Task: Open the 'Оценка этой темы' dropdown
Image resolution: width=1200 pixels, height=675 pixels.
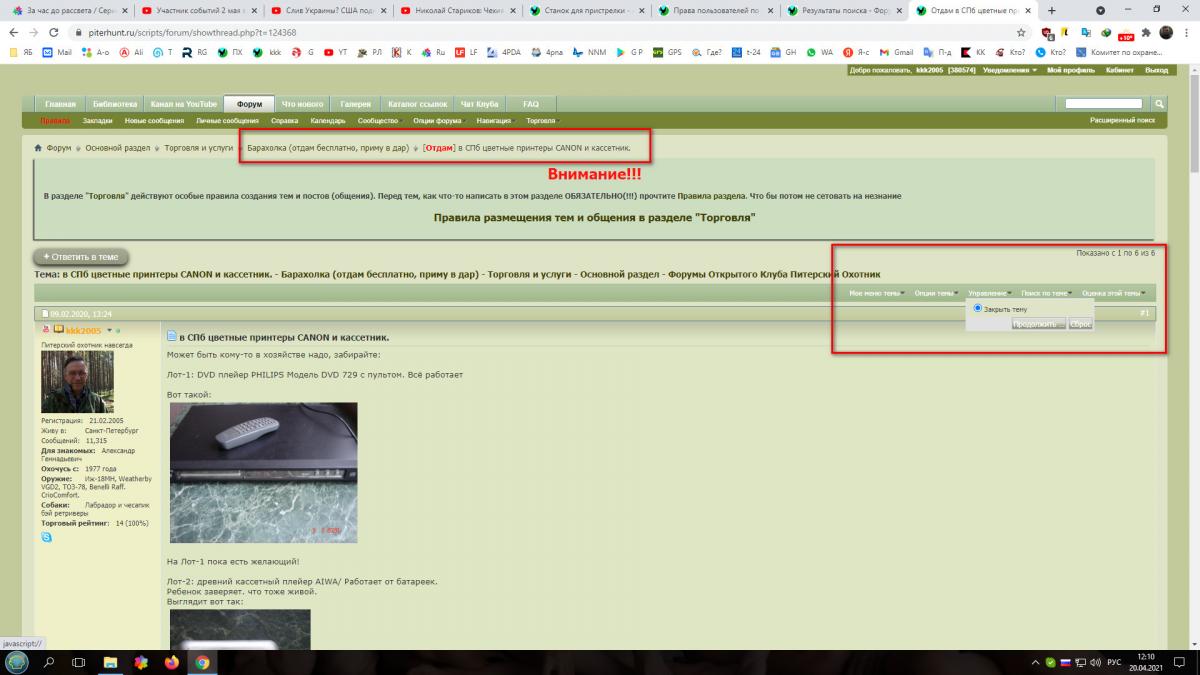Action: pyautogui.click(x=1114, y=293)
